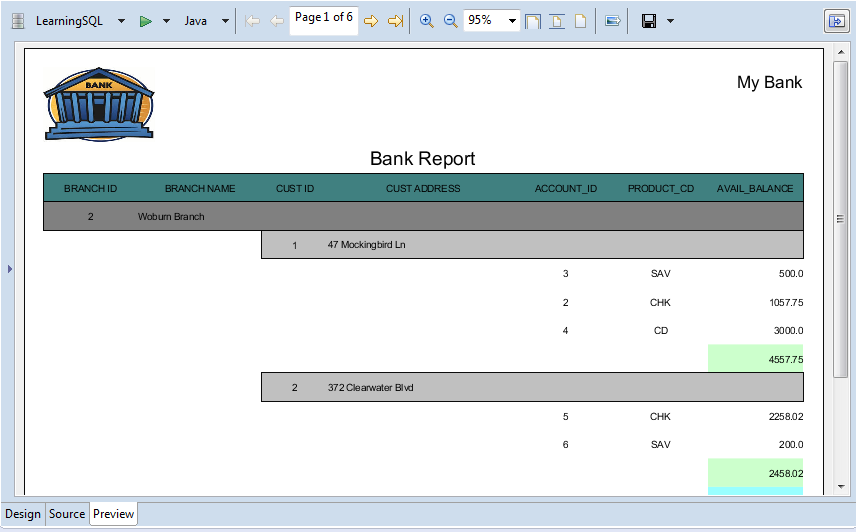The width and height of the screenshot is (856, 532).
Task: Click the green subtotal 4557.75
Action: point(756,358)
